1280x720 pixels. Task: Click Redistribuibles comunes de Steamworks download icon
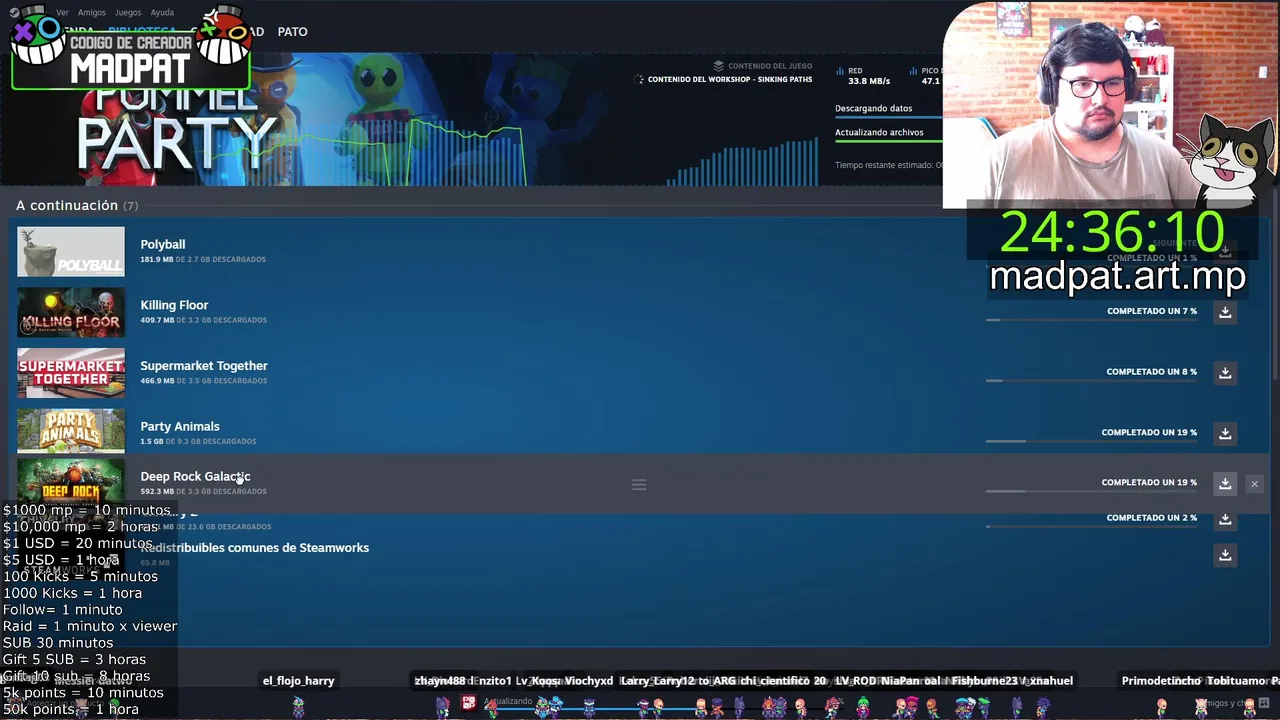(1225, 555)
